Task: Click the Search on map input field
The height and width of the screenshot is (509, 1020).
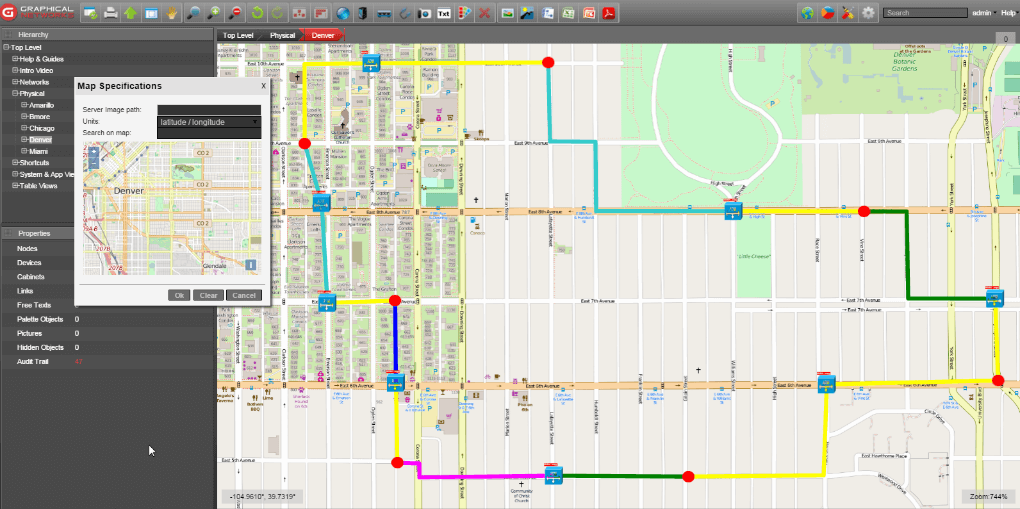Action: point(209,133)
